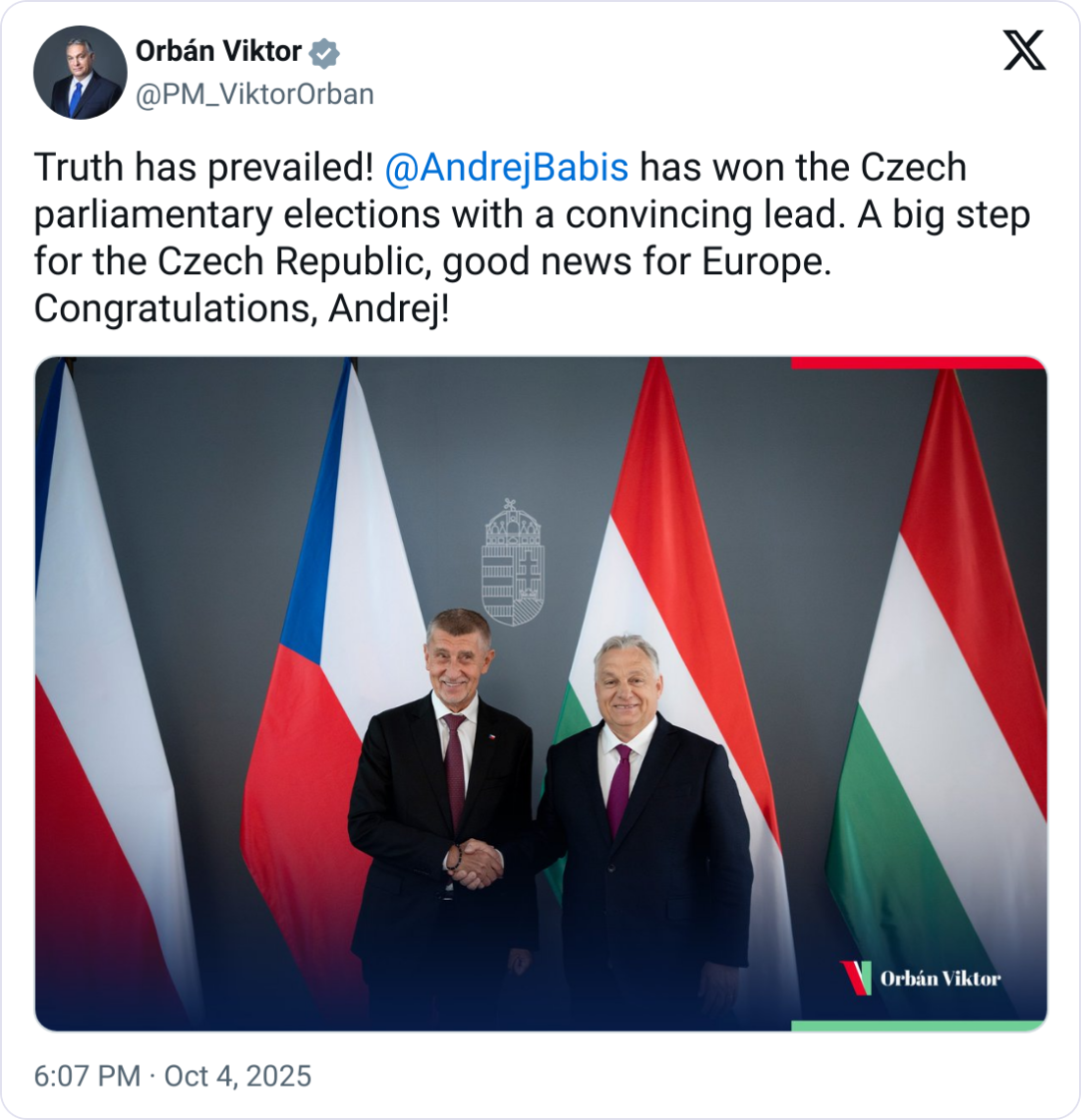The image size is (1081, 1120).
Task: Open the @AndrejBabis mention link
Action: [x=506, y=168]
